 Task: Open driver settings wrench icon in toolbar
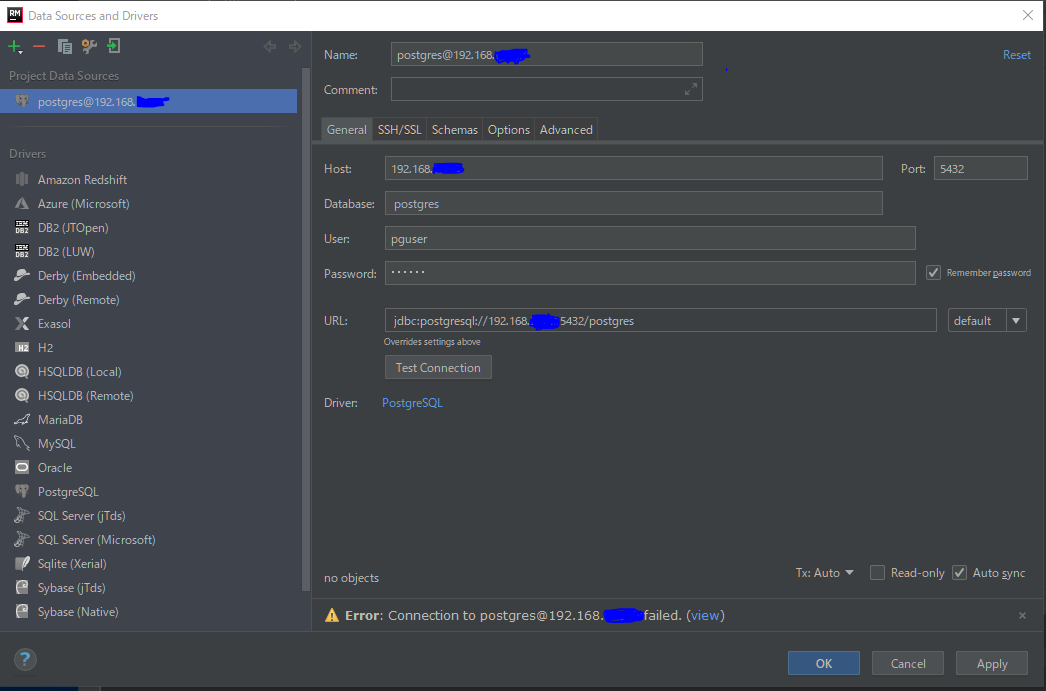pos(90,46)
